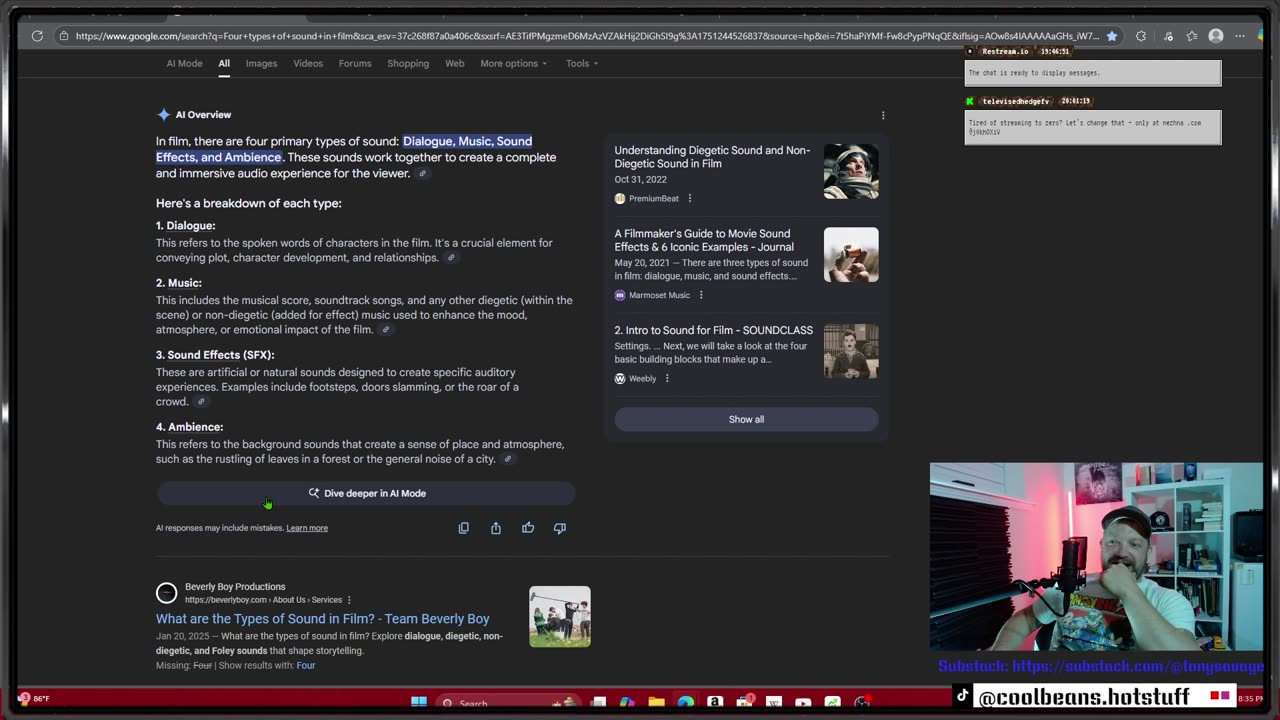The image size is (1280, 720).
Task: Open options for Marmoset Music source
Action: point(701,295)
